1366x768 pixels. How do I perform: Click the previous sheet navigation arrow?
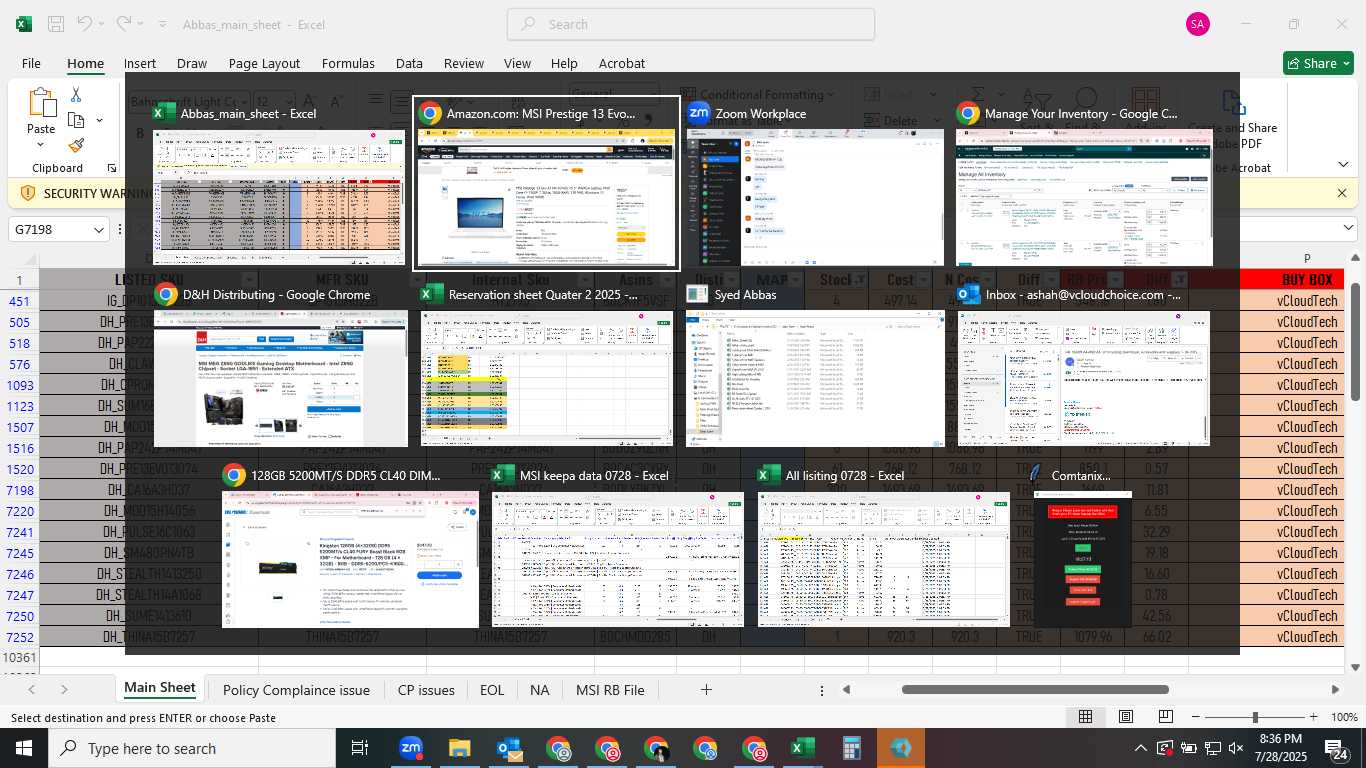32,689
